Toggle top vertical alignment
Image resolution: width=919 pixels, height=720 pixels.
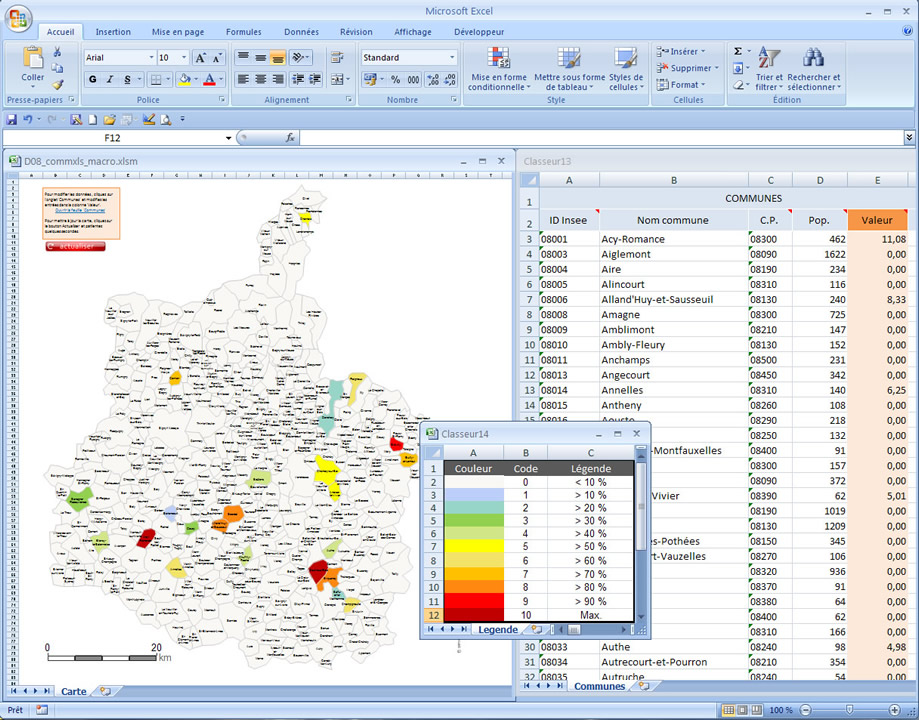(243, 57)
